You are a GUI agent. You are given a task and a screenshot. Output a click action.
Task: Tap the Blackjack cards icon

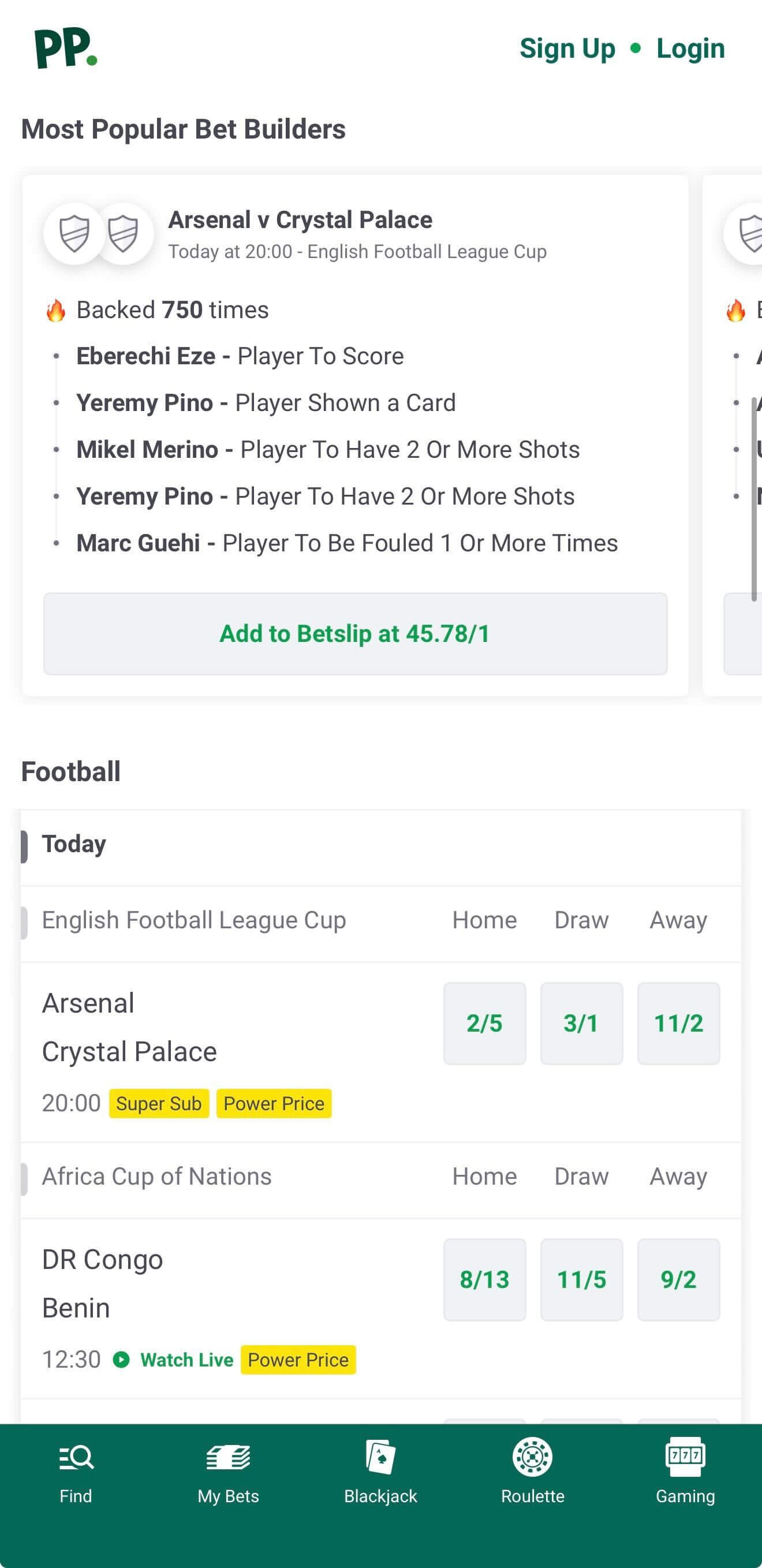[380, 1457]
